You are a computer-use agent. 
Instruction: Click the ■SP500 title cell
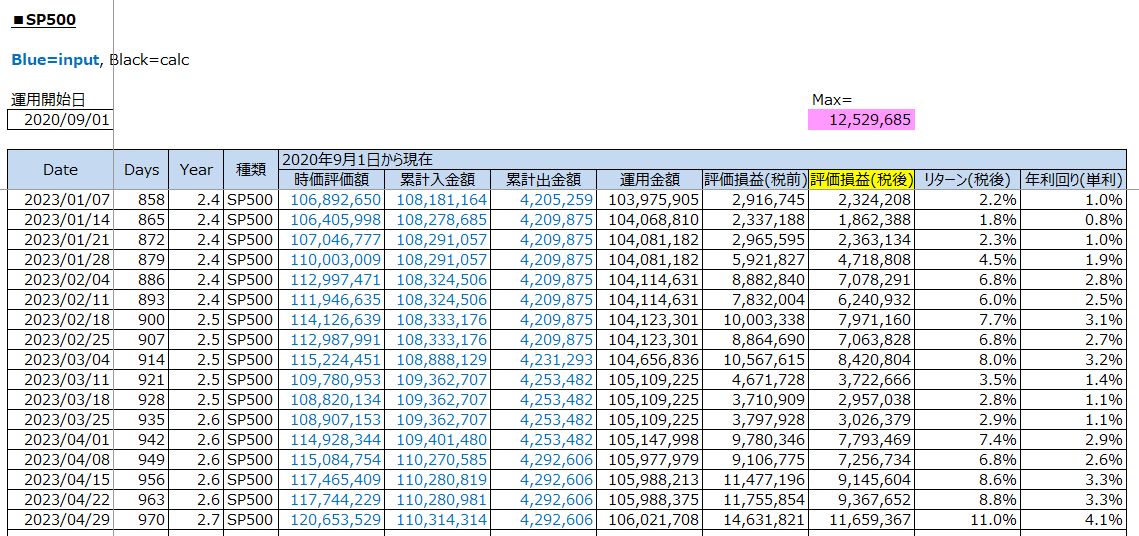coord(44,20)
